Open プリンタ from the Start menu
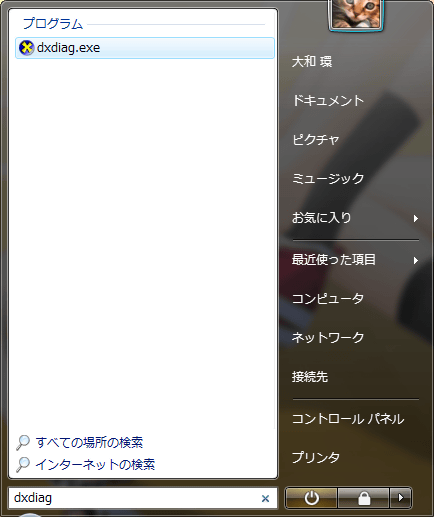Image resolution: width=434 pixels, height=517 pixels. tap(316, 458)
